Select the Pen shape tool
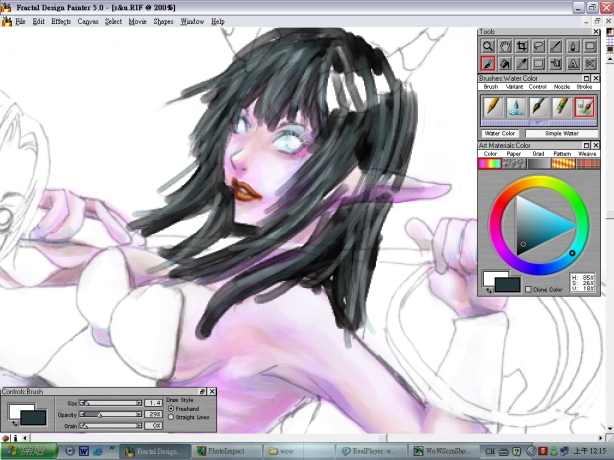The image size is (614, 460). point(573,46)
